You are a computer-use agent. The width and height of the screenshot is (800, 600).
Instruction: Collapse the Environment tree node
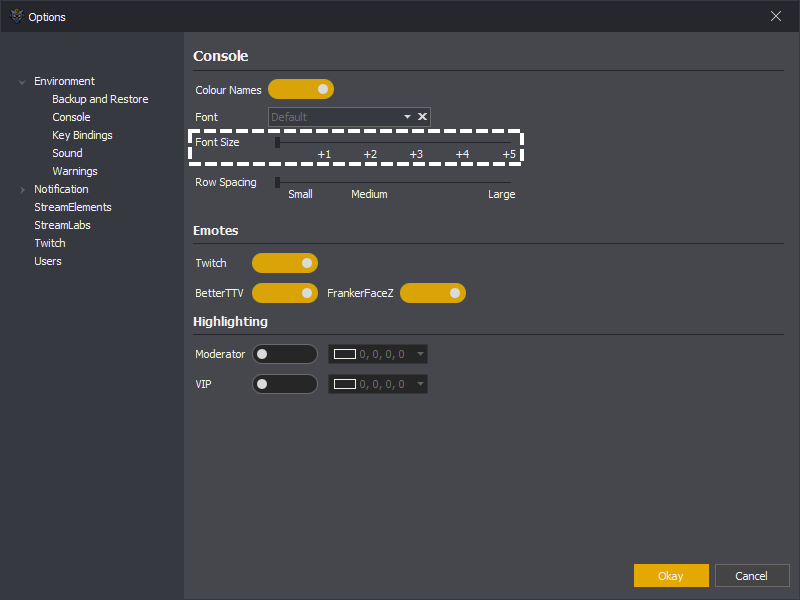click(22, 82)
